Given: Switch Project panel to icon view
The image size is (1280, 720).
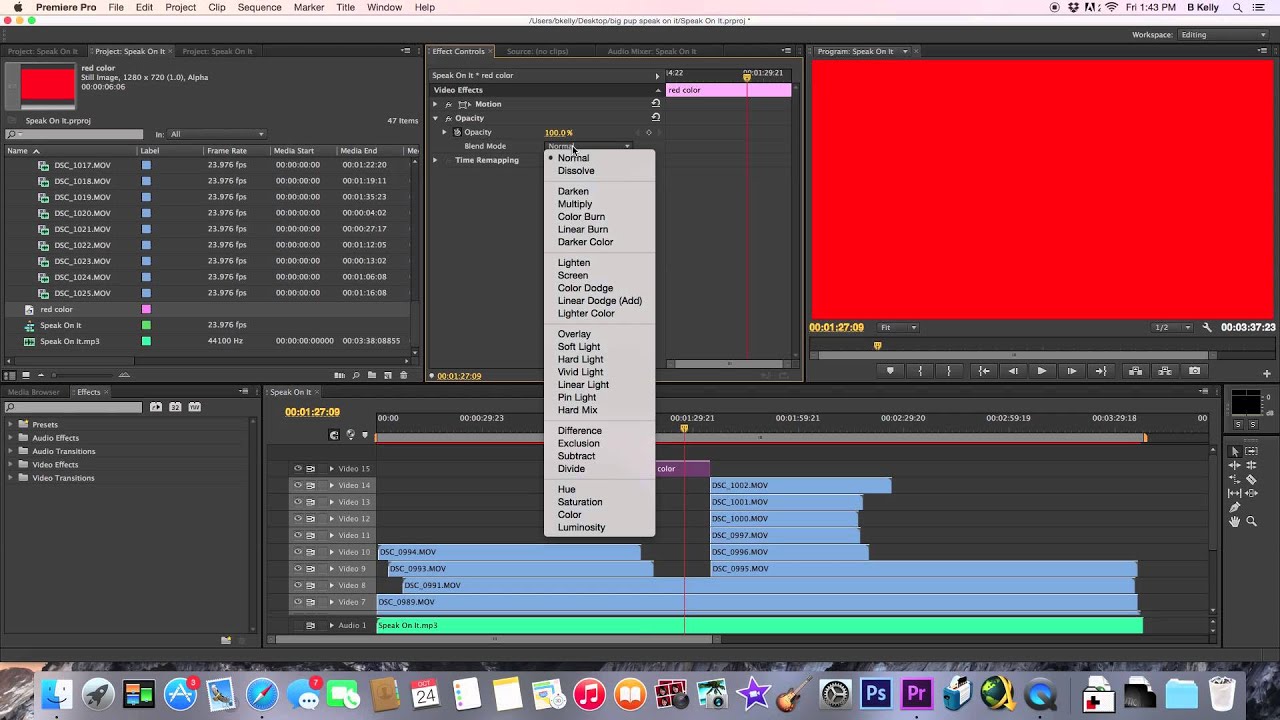Looking at the screenshot, I should pyautogui.click(x=26, y=375).
